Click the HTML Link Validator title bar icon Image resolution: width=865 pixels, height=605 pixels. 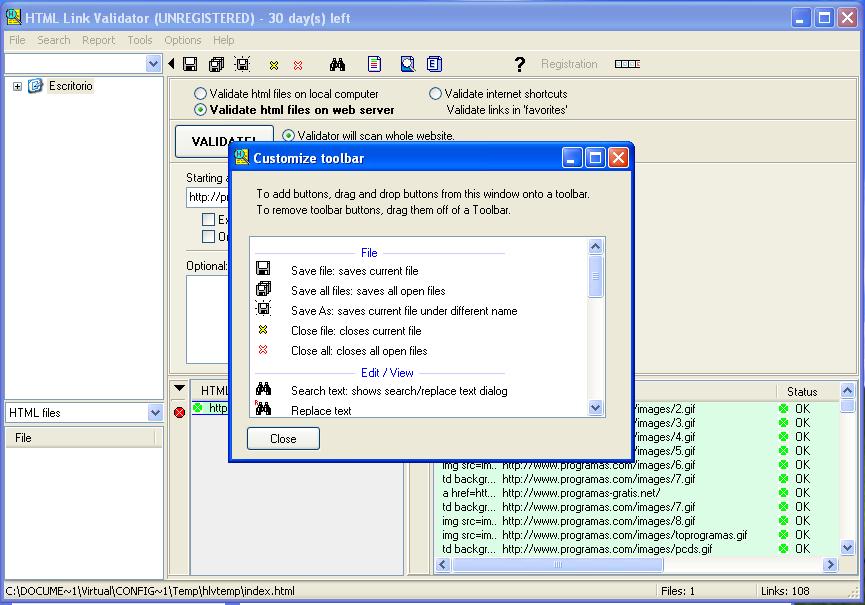13,17
